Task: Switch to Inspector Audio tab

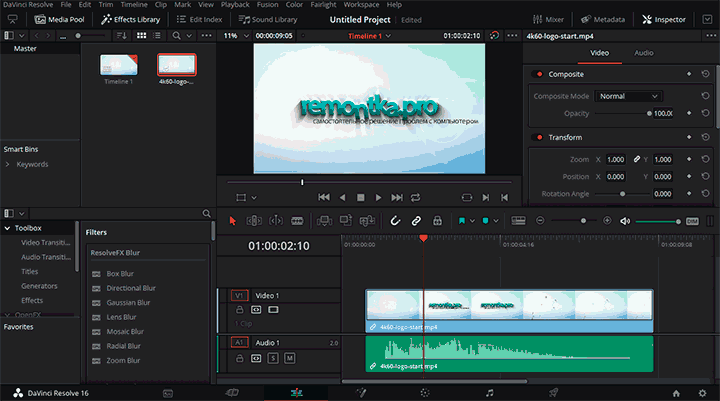Action: point(644,53)
